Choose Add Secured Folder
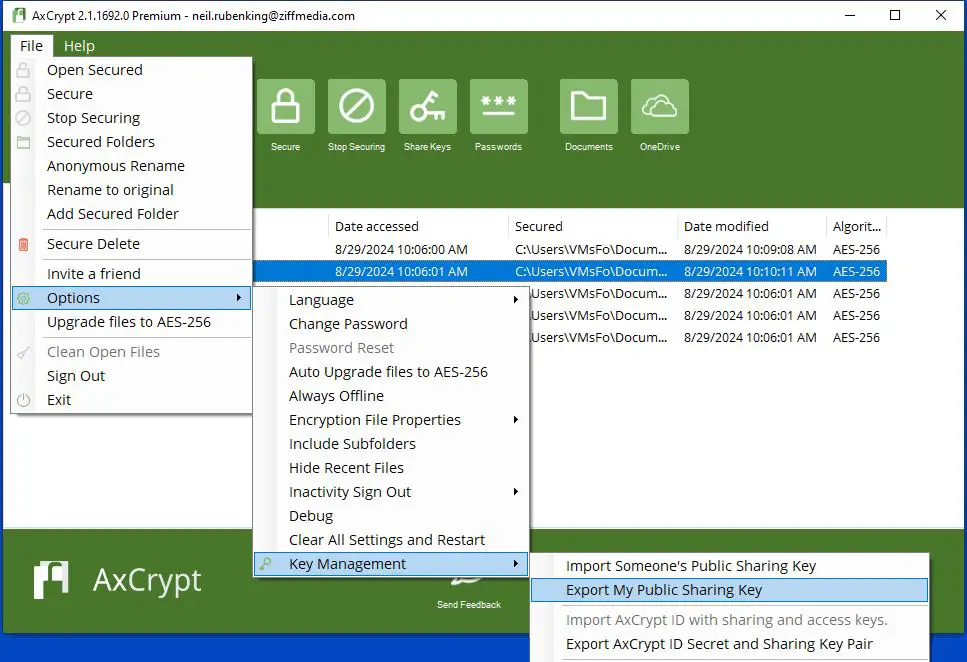The width and height of the screenshot is (967, 662). (x=131, y=214)
